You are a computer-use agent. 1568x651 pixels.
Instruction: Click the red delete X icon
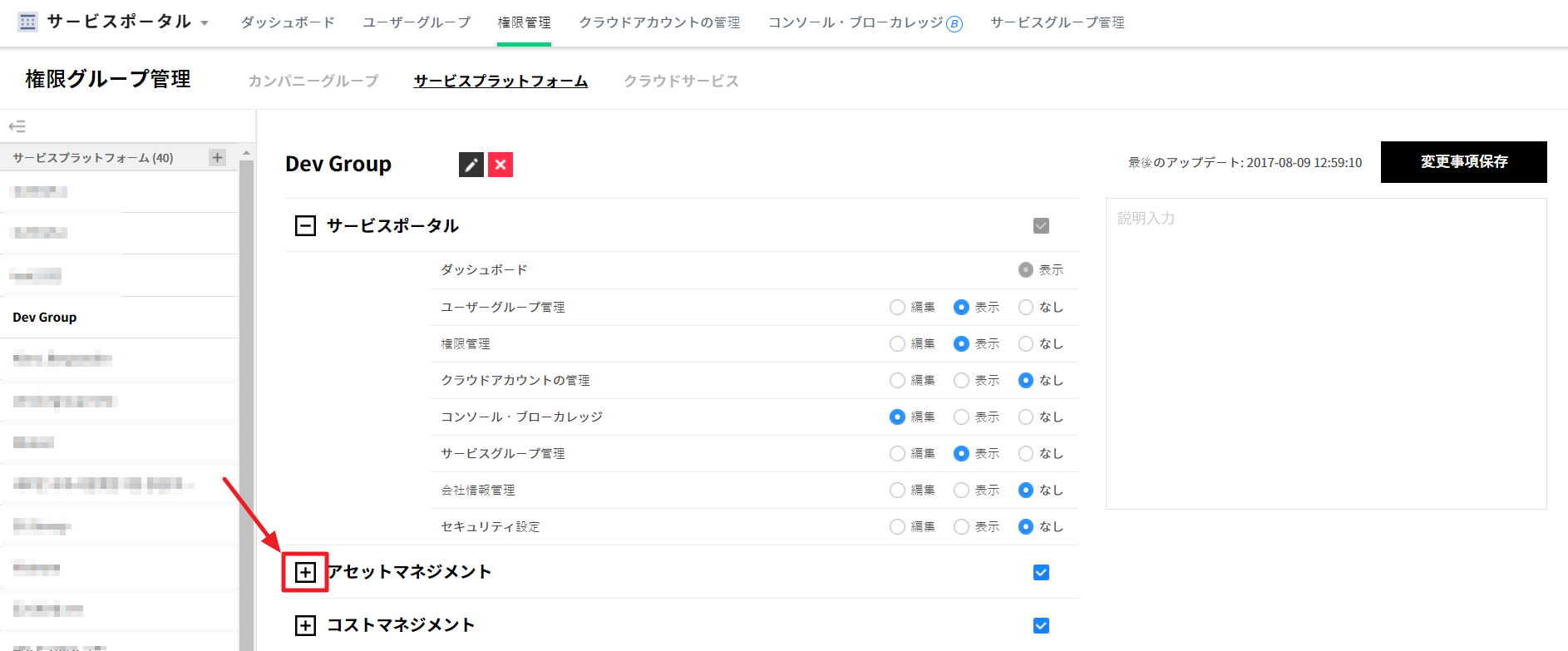coord(500,165)
